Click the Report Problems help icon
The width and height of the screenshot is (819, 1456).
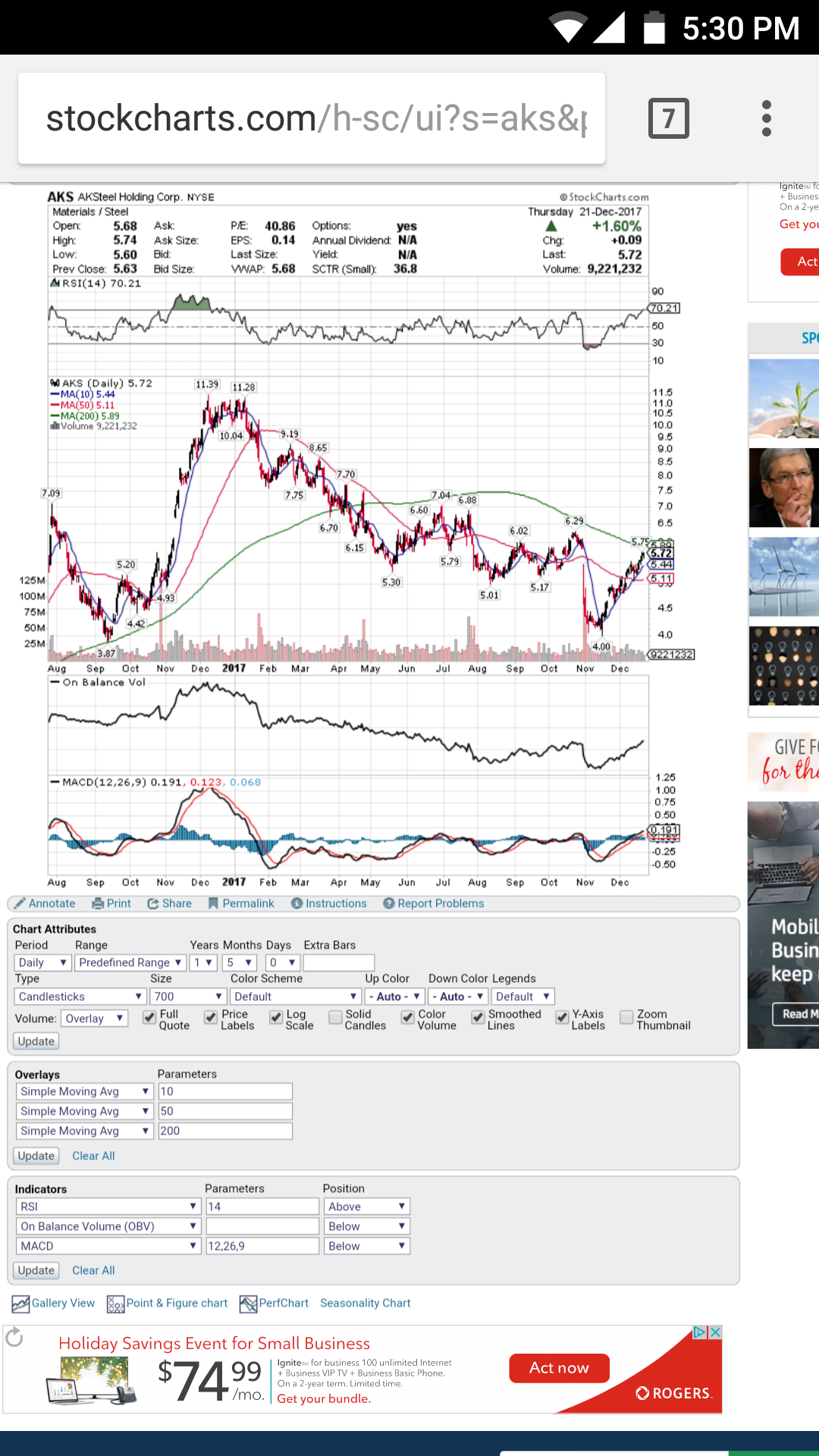(389, 903)
